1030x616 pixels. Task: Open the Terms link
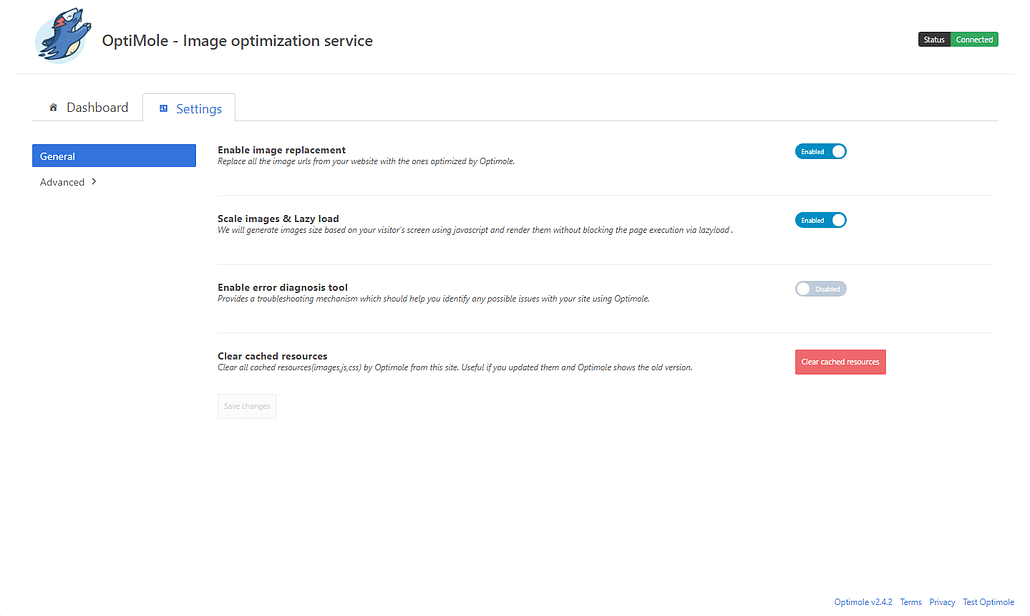click(x=910, y=602)
